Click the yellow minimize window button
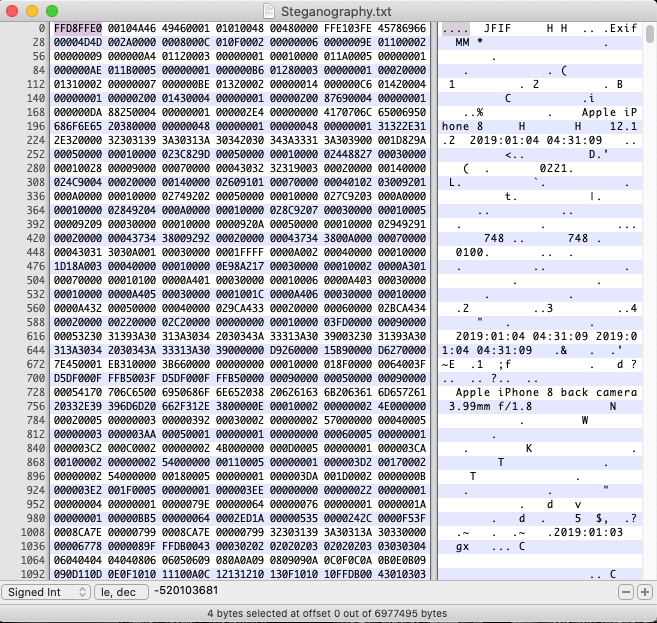Screen dimensions: 657x623 coord(32,11)
